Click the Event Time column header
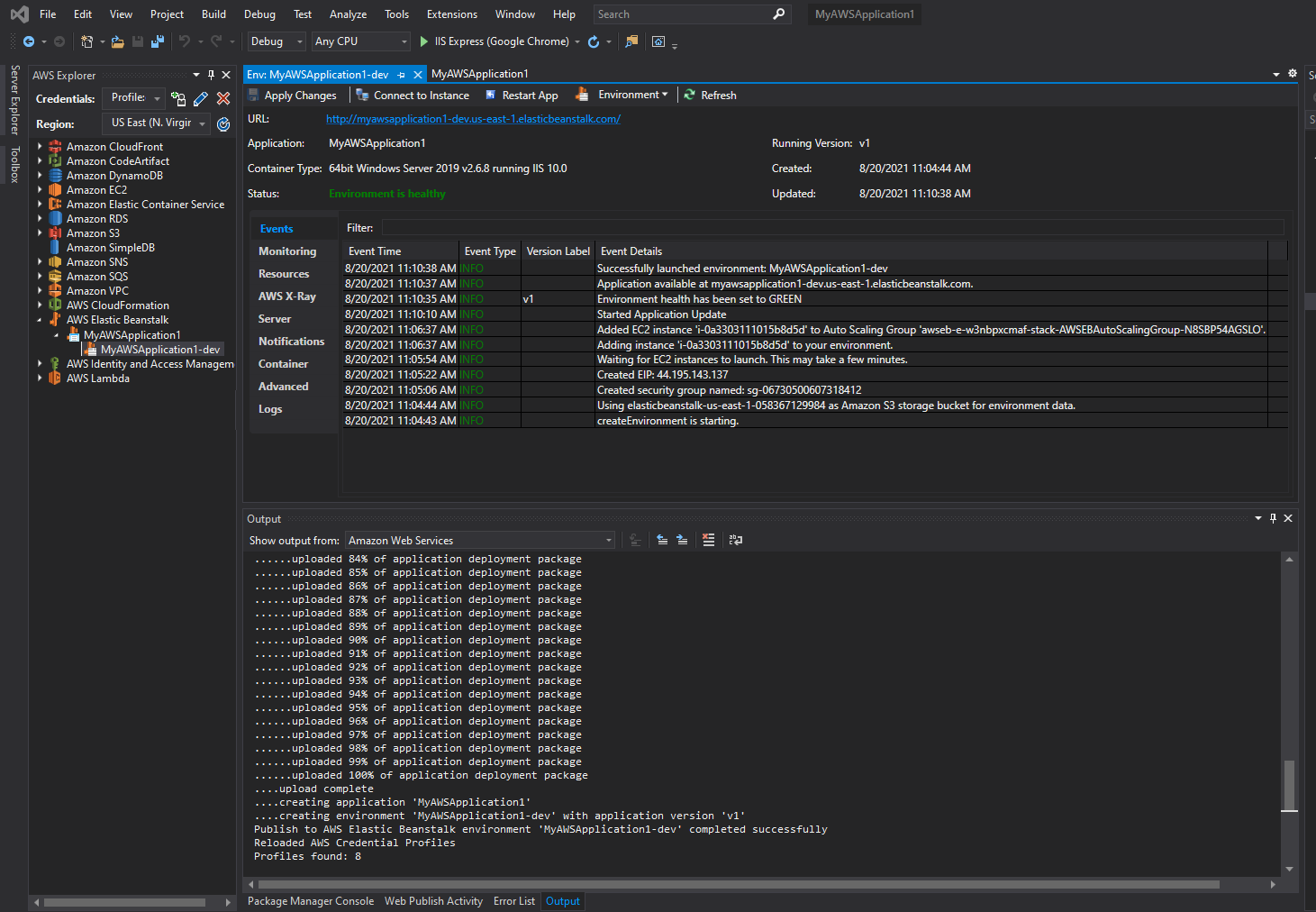 401,251
